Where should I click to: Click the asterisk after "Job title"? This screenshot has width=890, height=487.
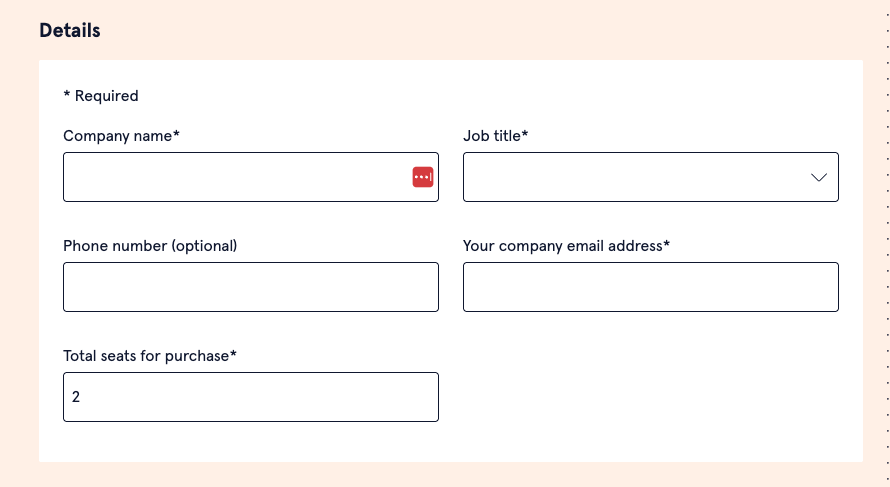click(525, 135)
